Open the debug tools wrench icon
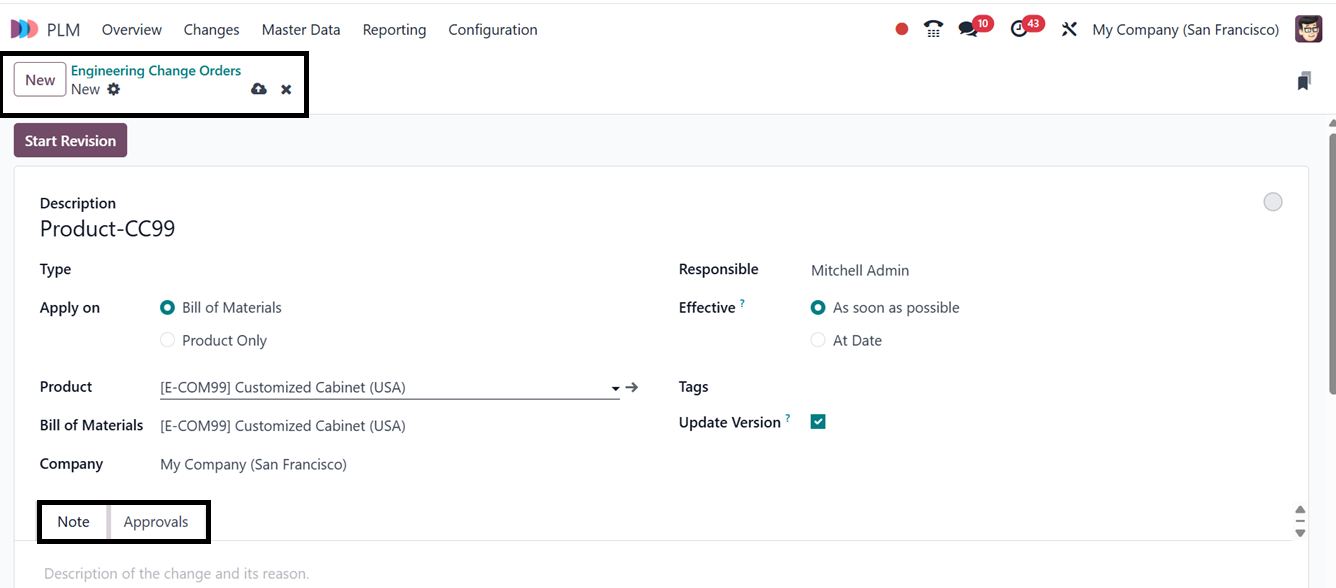The width and height of the screenshot is (1336, 588). 1069,29
